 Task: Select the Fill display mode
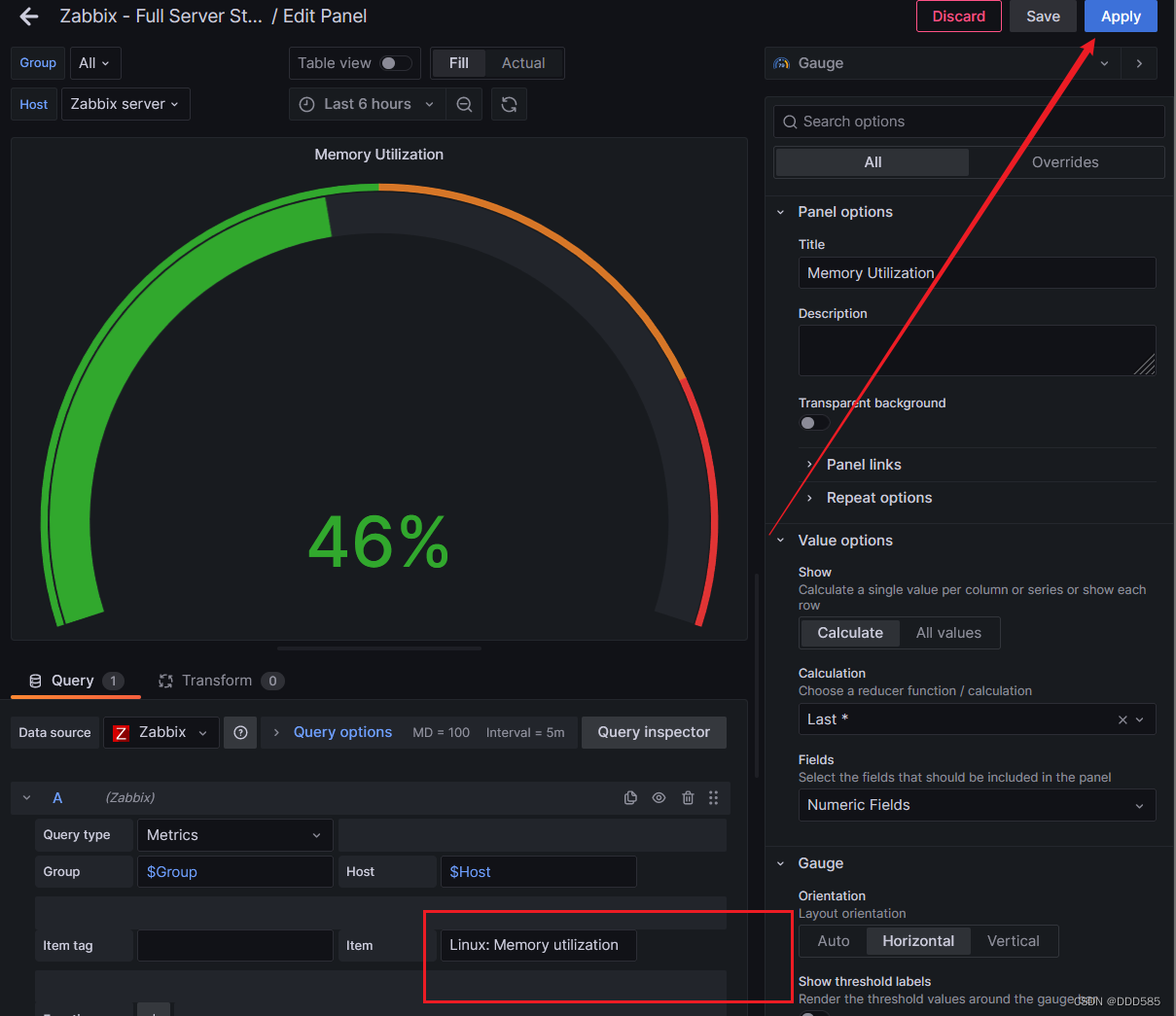tap(459, 63)
